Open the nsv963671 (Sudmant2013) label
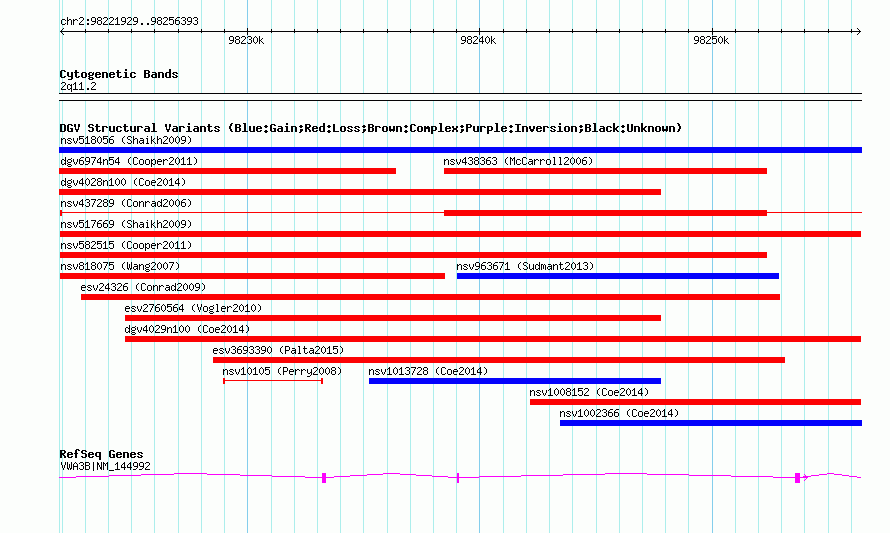Screen dimensions: 890x533 click(525, 266)
